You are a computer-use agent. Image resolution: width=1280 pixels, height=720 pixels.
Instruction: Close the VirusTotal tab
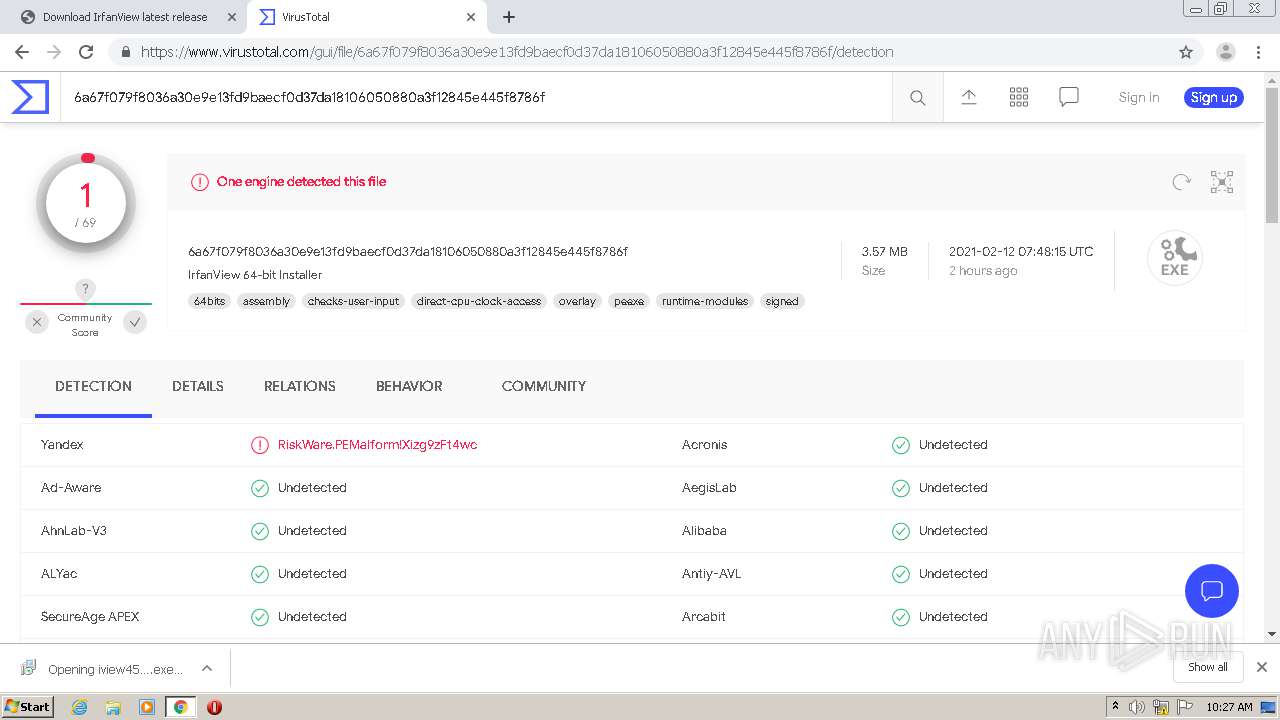471,17
